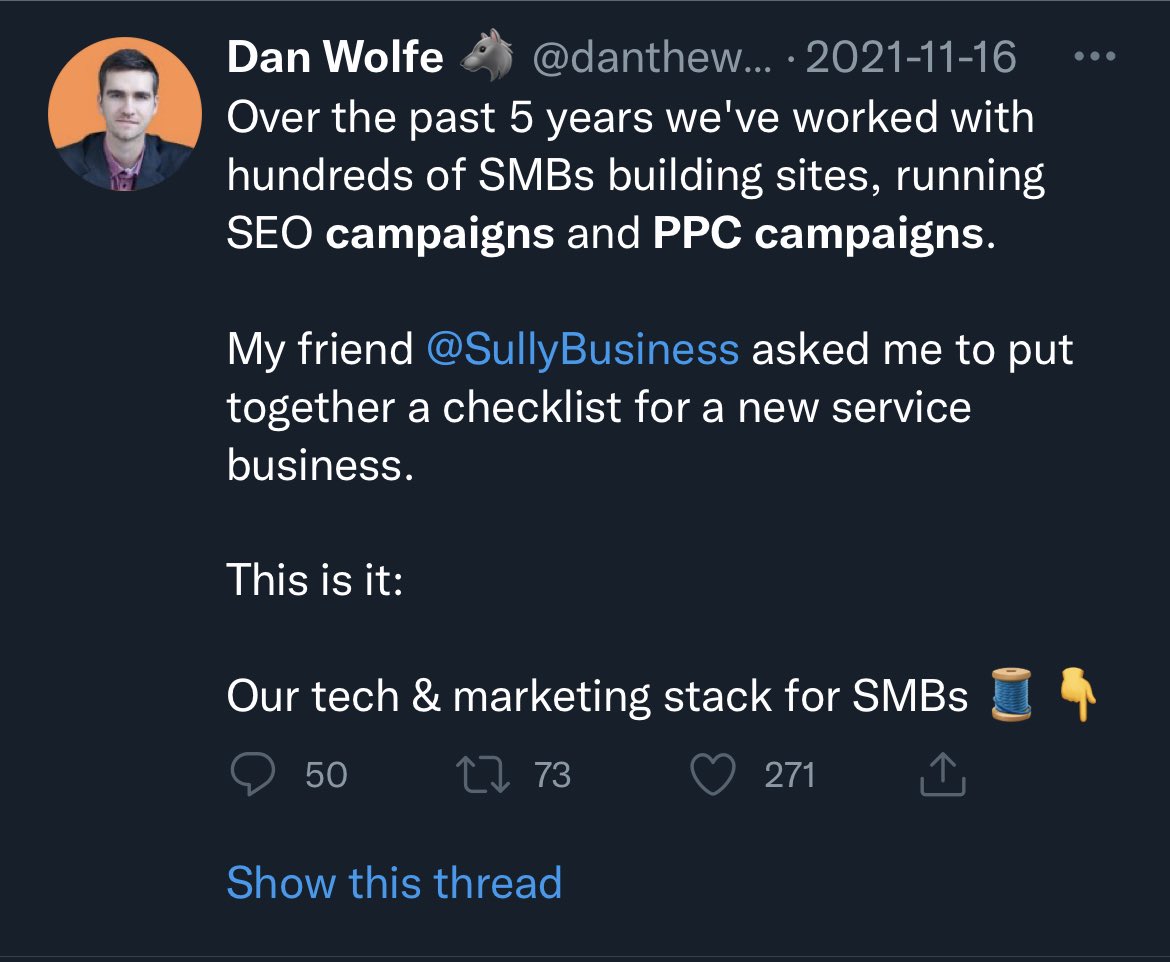The height and width of the screenshot is (962, 1170).
Task: Click the retweet count 73
Action: pyautogui.click(x=552, y=775)
